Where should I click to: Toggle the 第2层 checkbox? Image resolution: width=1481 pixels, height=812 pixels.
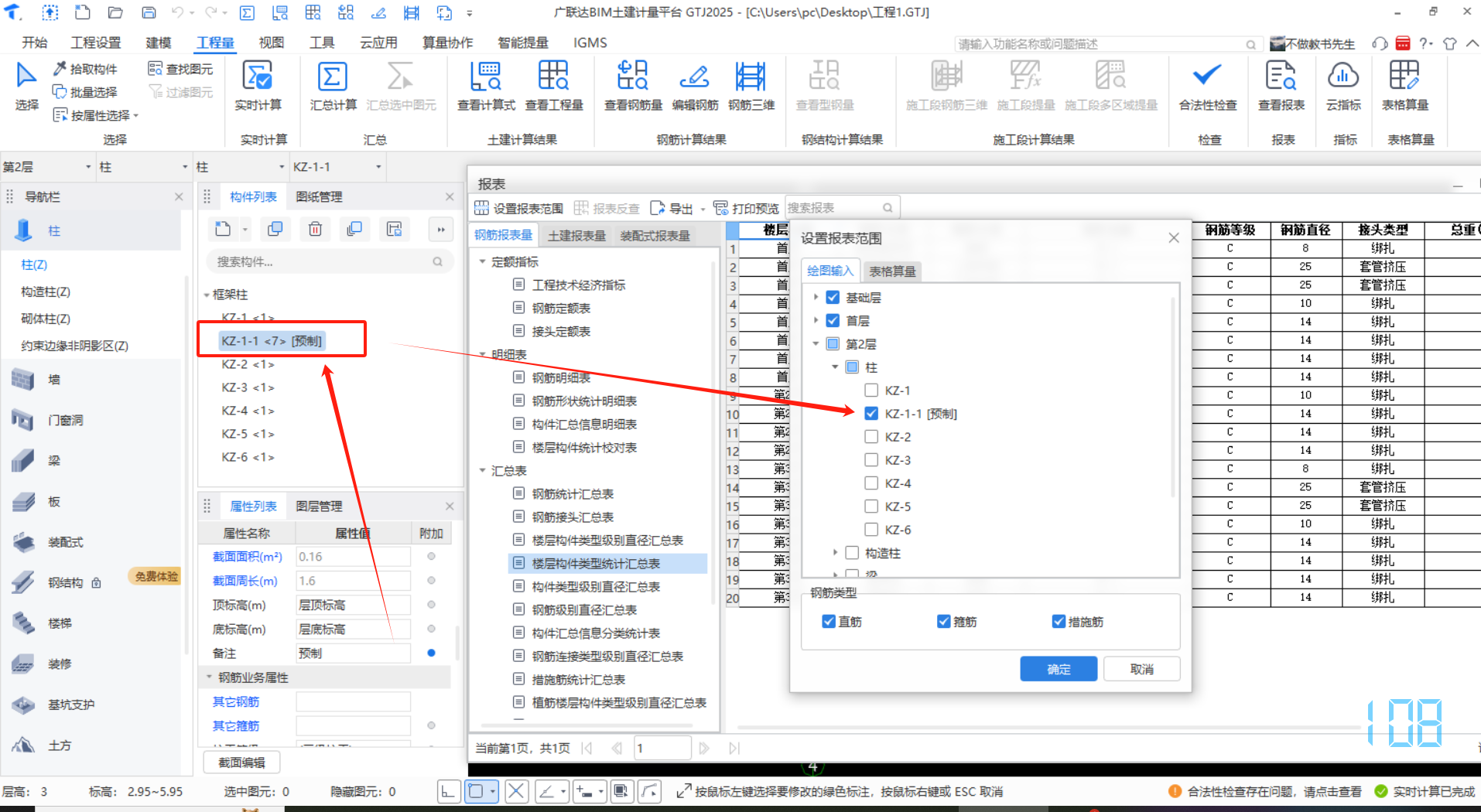click(833, 344)
